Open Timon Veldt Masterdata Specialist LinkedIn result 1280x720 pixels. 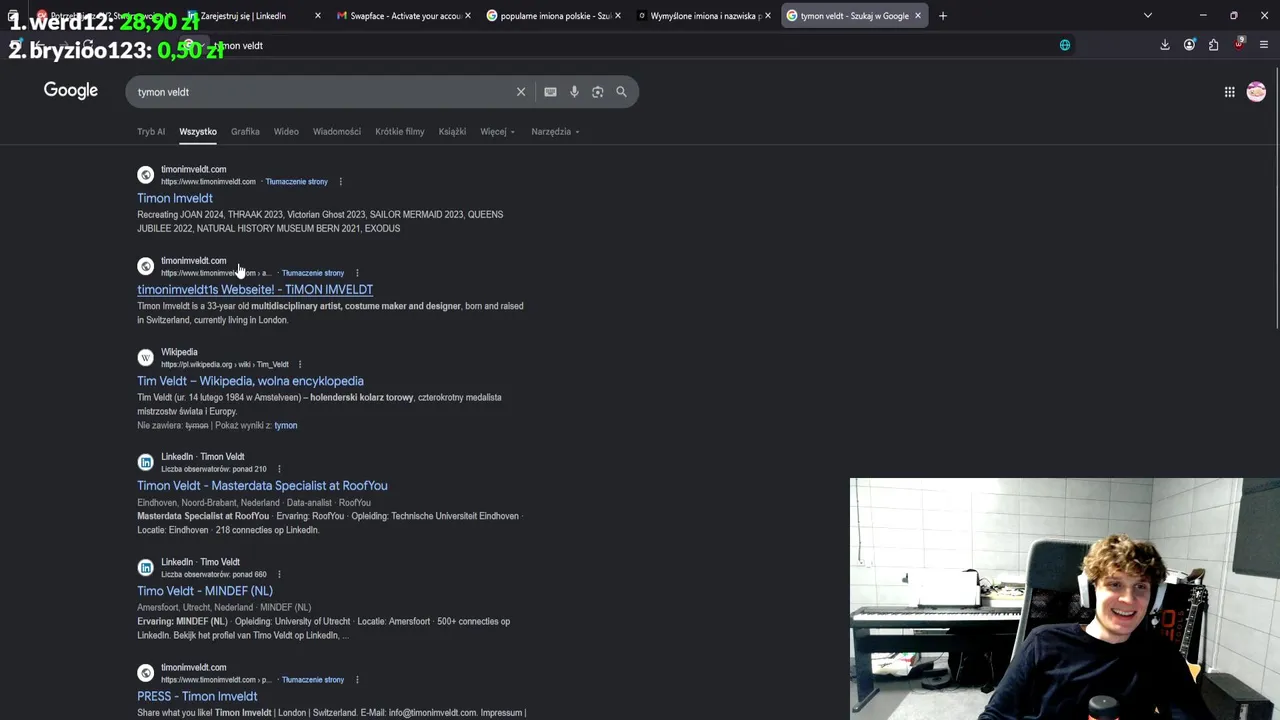[x=262, y=486]
